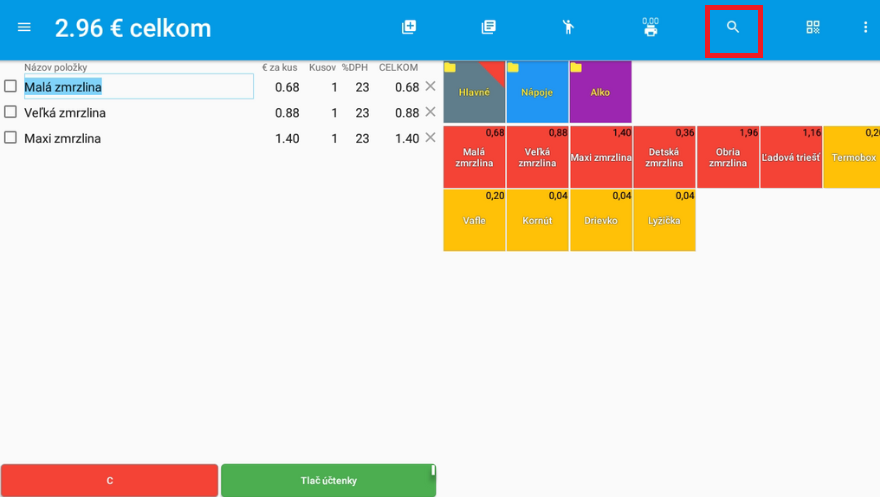Click the customer person icon
The image size is (880, 497).
click(568, 28)
